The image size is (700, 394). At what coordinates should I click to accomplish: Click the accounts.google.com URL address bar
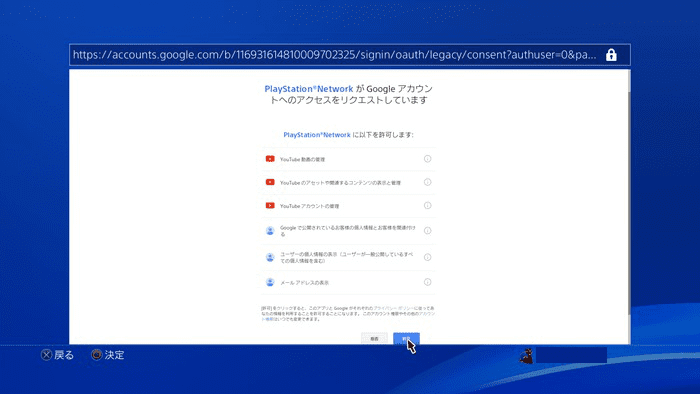350,55
